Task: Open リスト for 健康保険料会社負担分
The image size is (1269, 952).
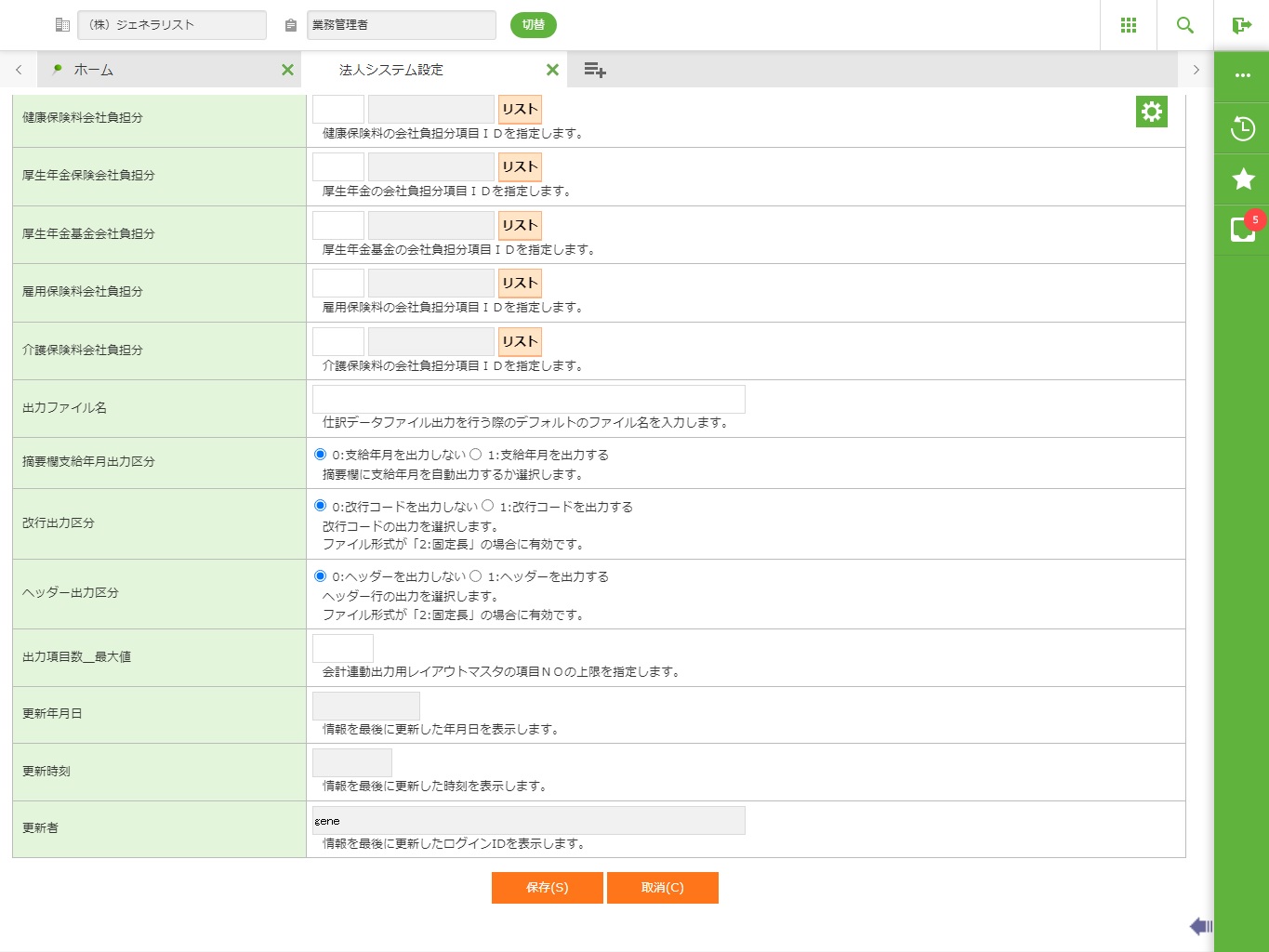Action: point(520,110)
